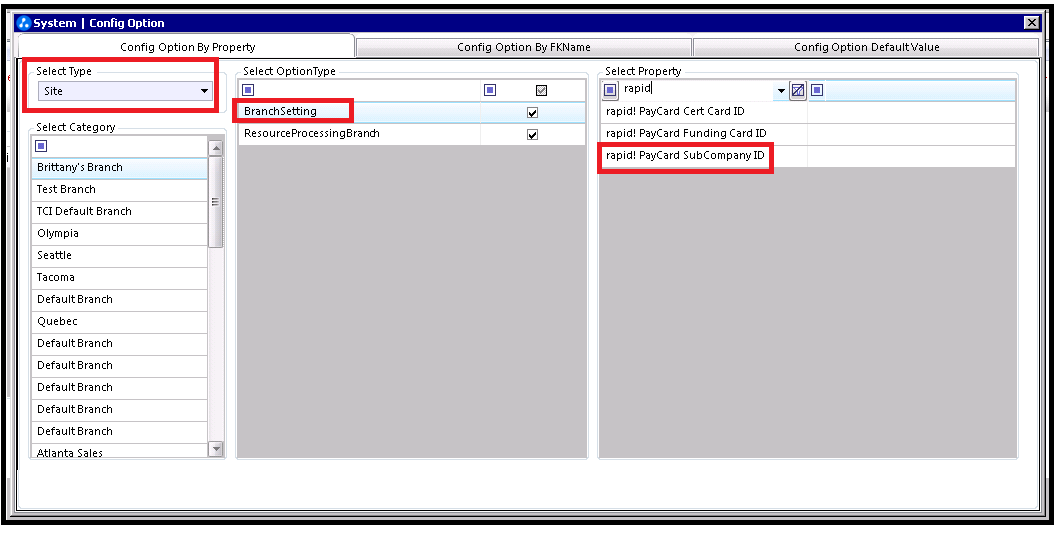The width and height of the screenshot is (1057, 533).
Task: Select TCI Default Branch in the list
Action: coord(119,212)
